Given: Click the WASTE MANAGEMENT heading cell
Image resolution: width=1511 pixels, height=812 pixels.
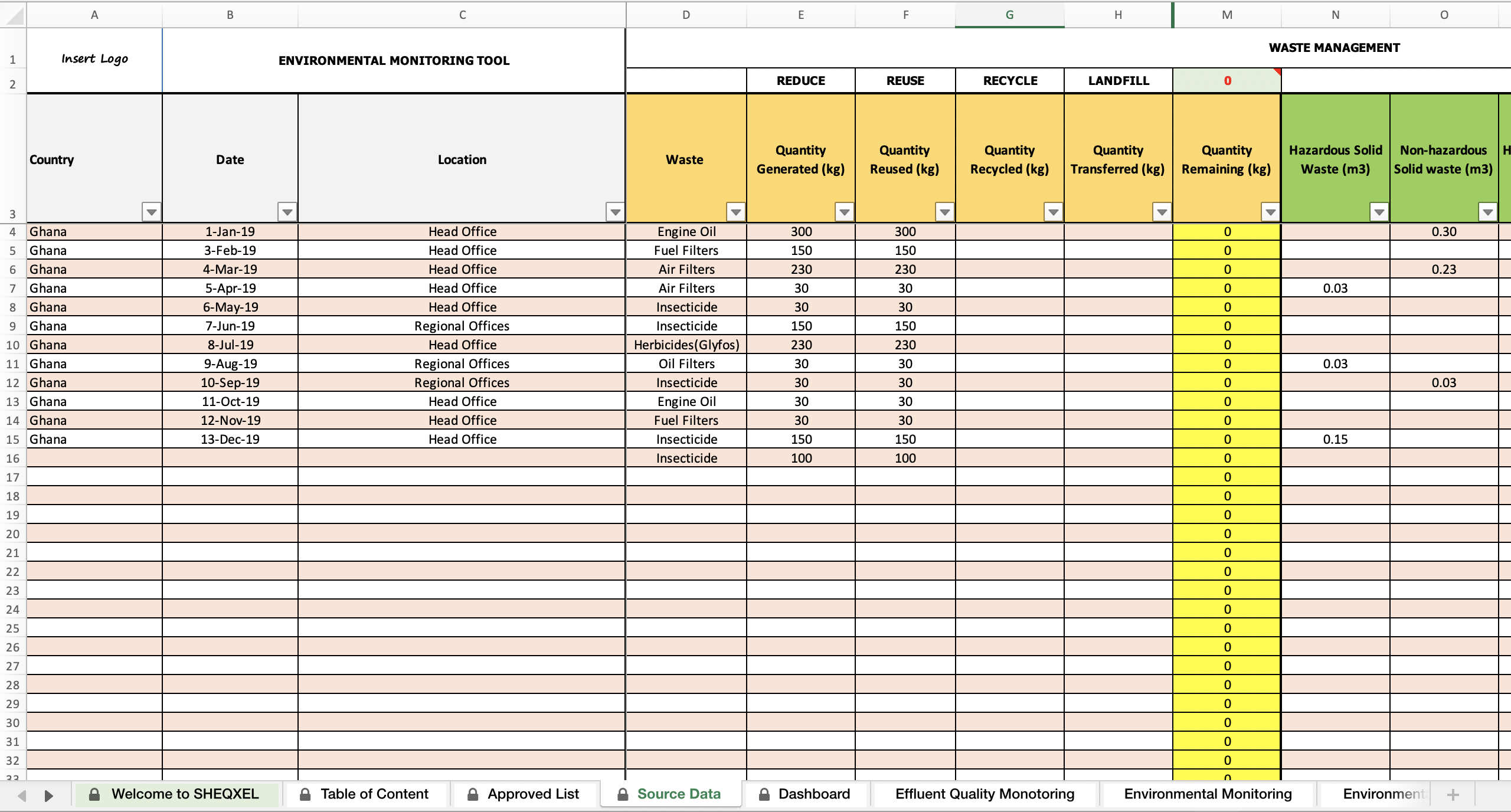Looking at the screenshot, I should (1334, 48).
